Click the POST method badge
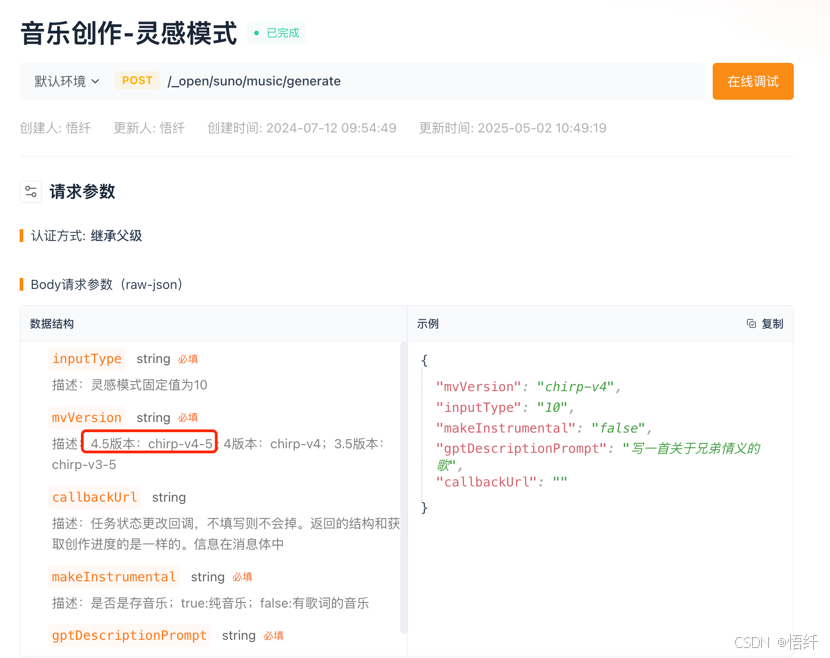Viewport: 830px width, 658px height. 137,80
